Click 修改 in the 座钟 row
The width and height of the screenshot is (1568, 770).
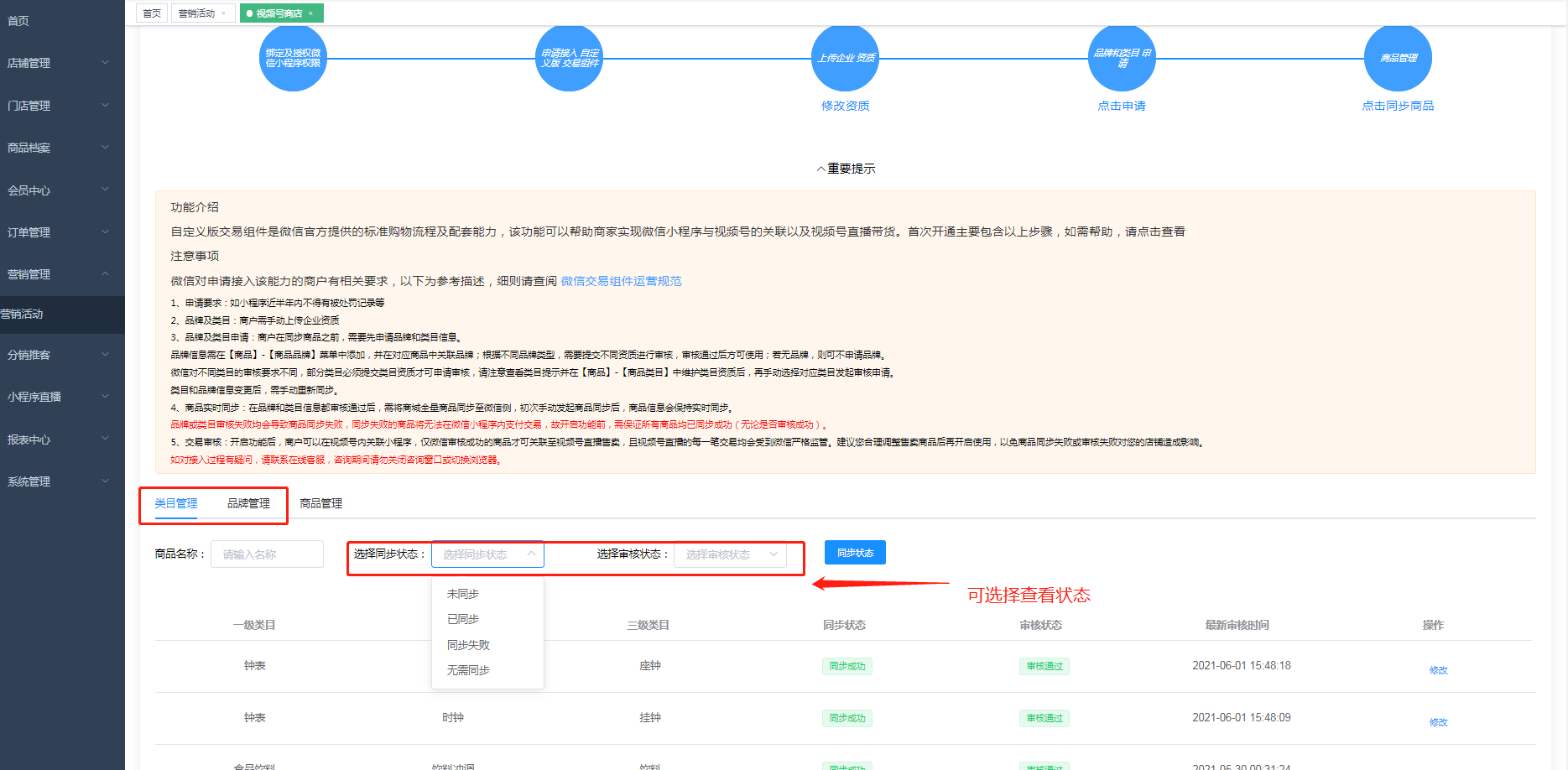point(1438,670)
